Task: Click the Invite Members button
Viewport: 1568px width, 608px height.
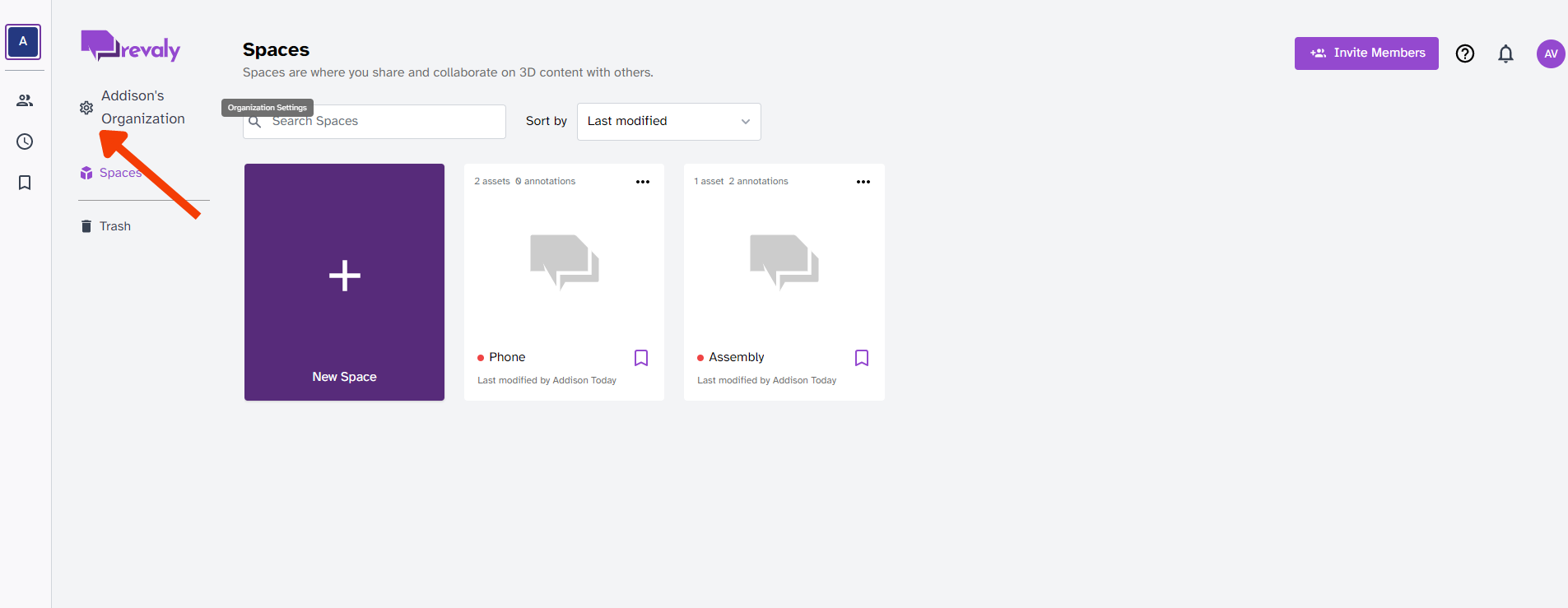Action: click(1366, 53)
